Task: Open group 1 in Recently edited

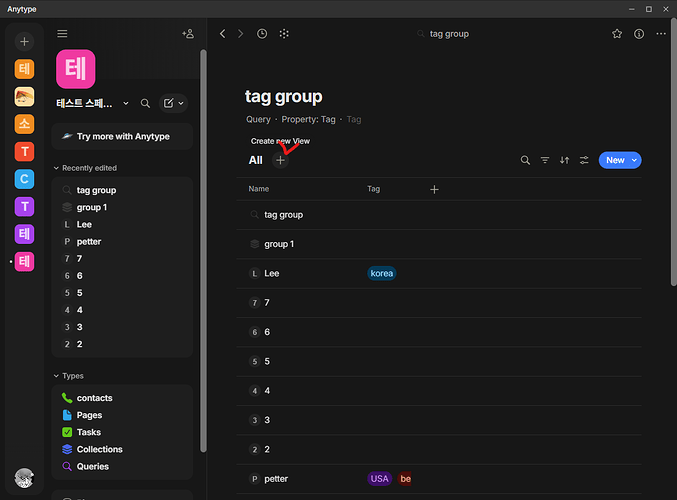Action: pos(122,207)
